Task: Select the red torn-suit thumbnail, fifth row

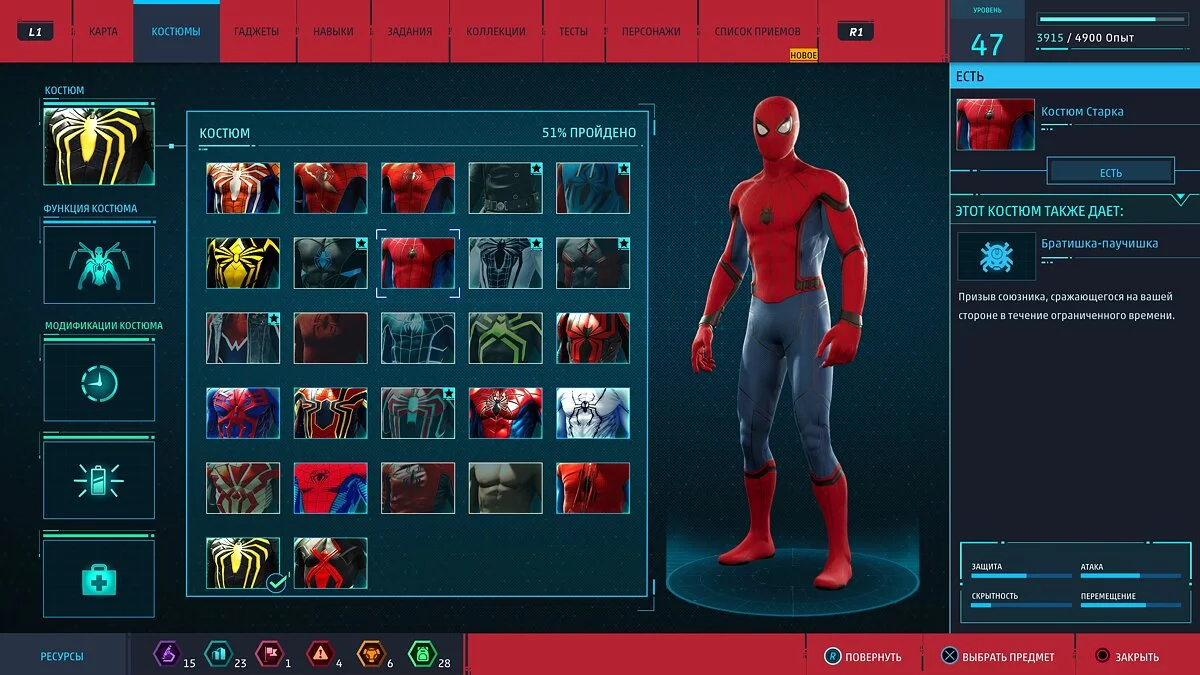Action: [x=593, y=488]
